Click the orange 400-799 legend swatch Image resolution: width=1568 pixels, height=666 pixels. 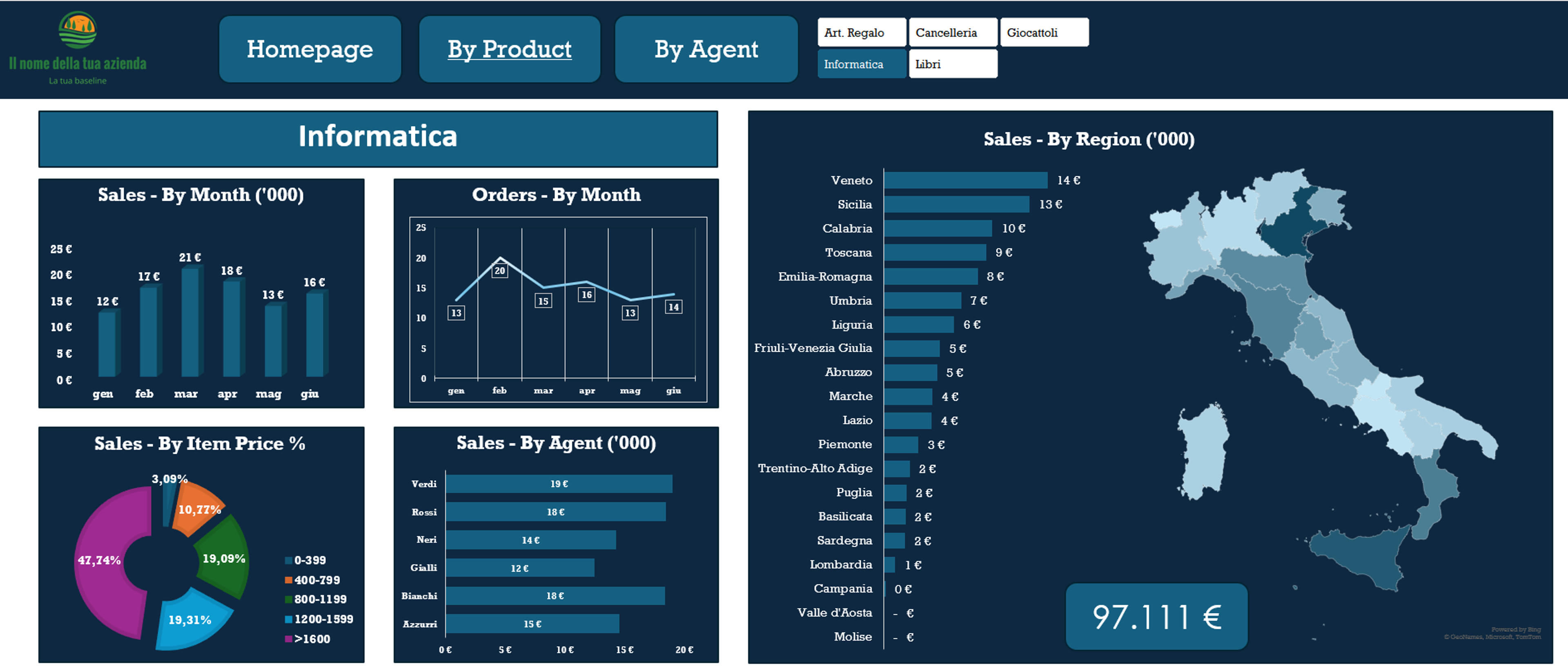point(289,580)
